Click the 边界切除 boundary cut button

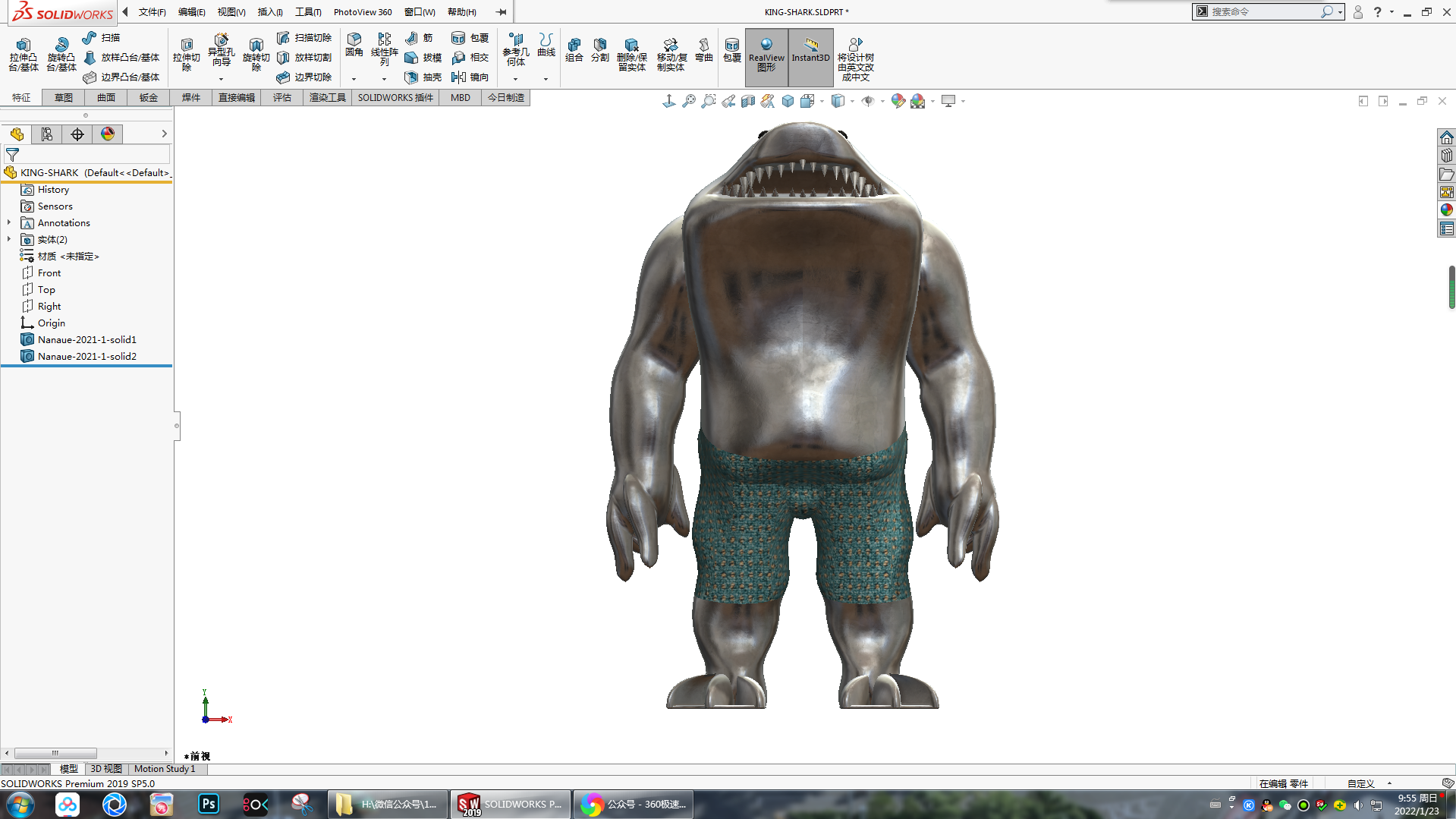point(304,77)
